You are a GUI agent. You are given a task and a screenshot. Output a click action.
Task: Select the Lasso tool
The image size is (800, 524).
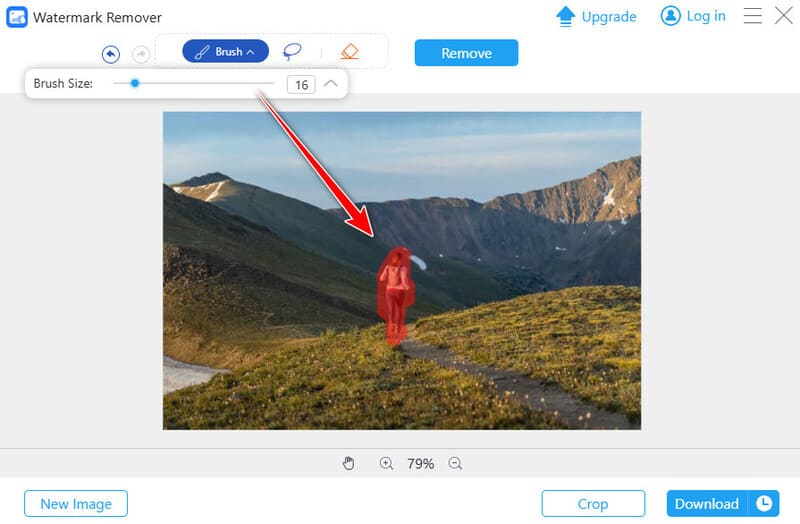click(292, 52)
